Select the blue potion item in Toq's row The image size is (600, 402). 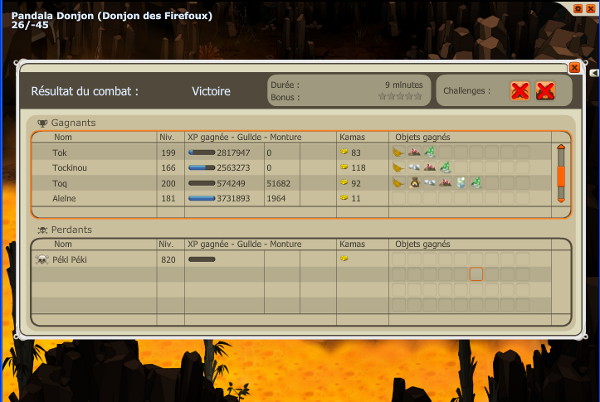pyautogui.click(x=461, y=183)
